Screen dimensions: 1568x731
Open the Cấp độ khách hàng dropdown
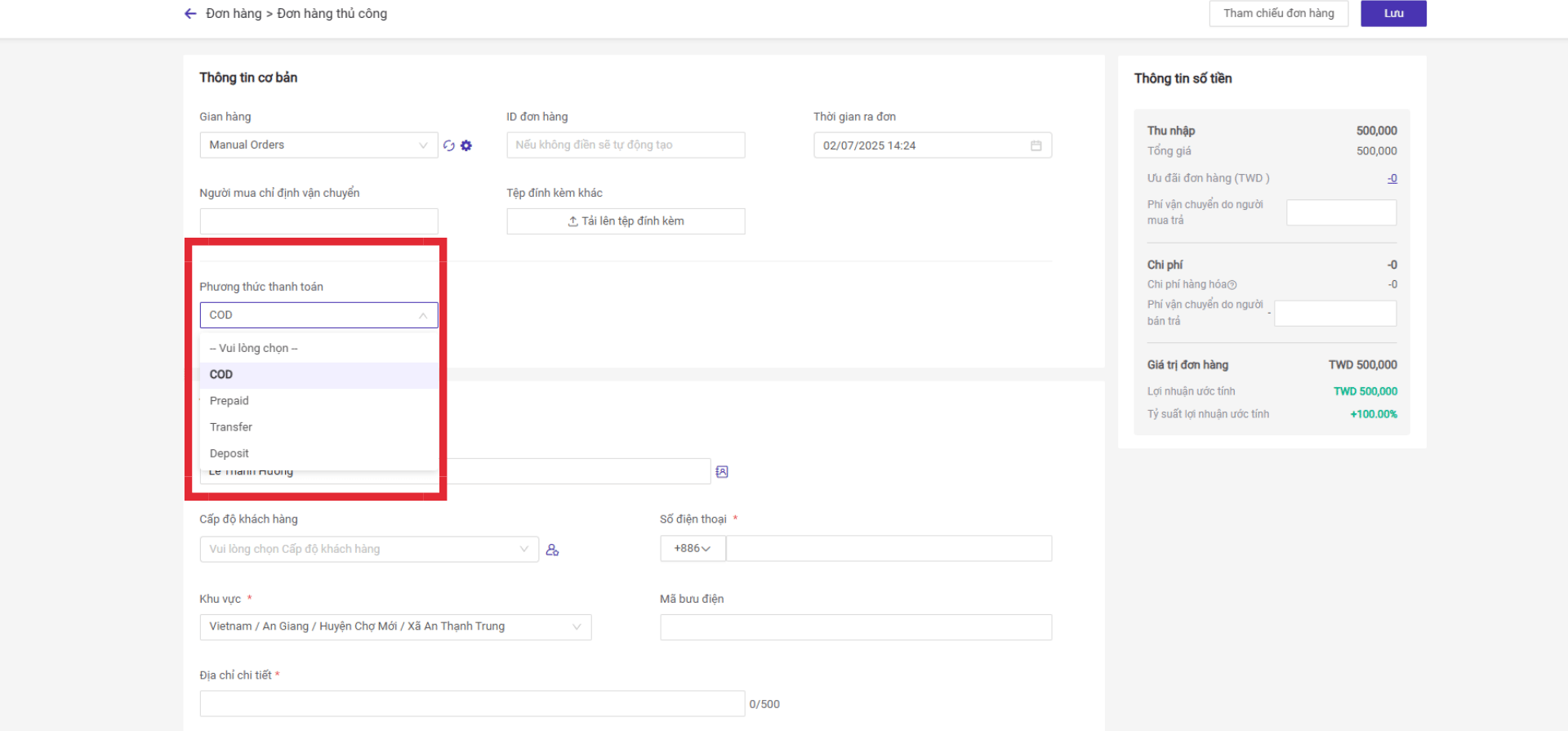click(x=368, y=550)
